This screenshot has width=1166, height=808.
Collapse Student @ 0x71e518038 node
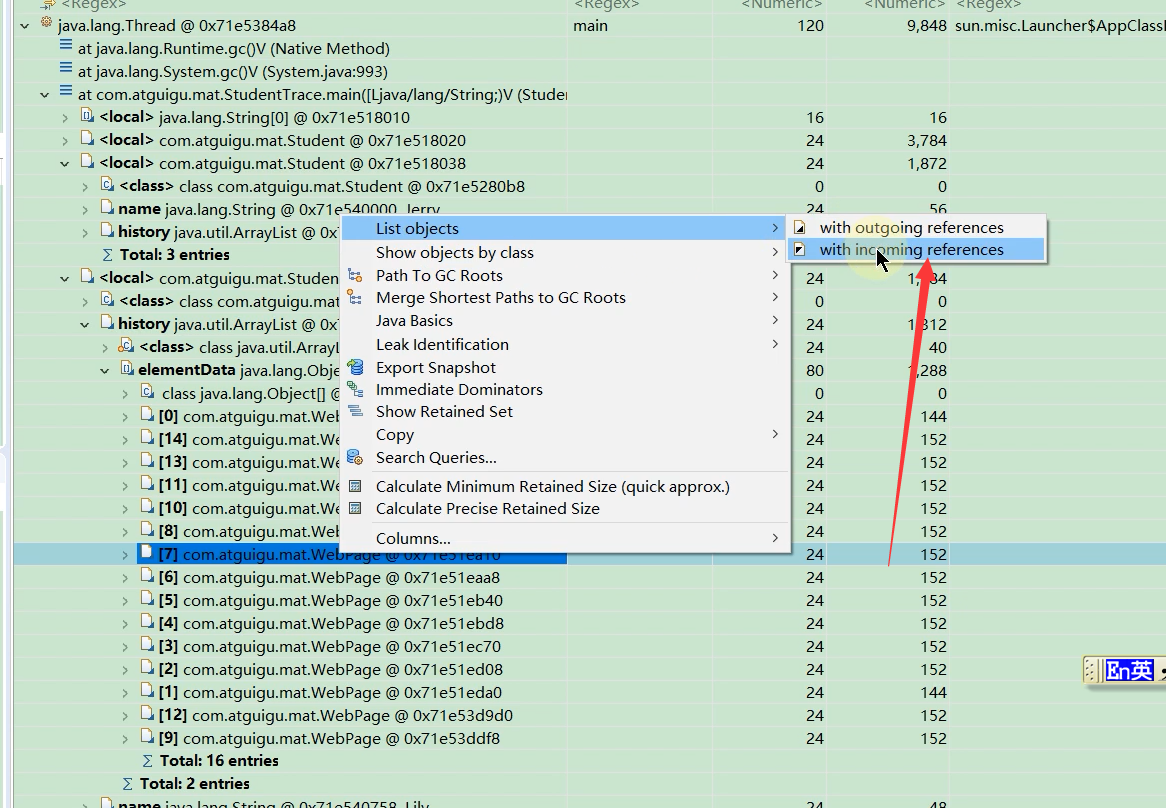(65, 164)
